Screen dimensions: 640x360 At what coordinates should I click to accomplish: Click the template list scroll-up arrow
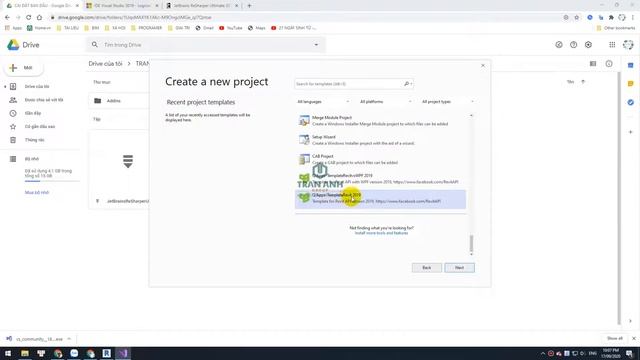[471, 116]
